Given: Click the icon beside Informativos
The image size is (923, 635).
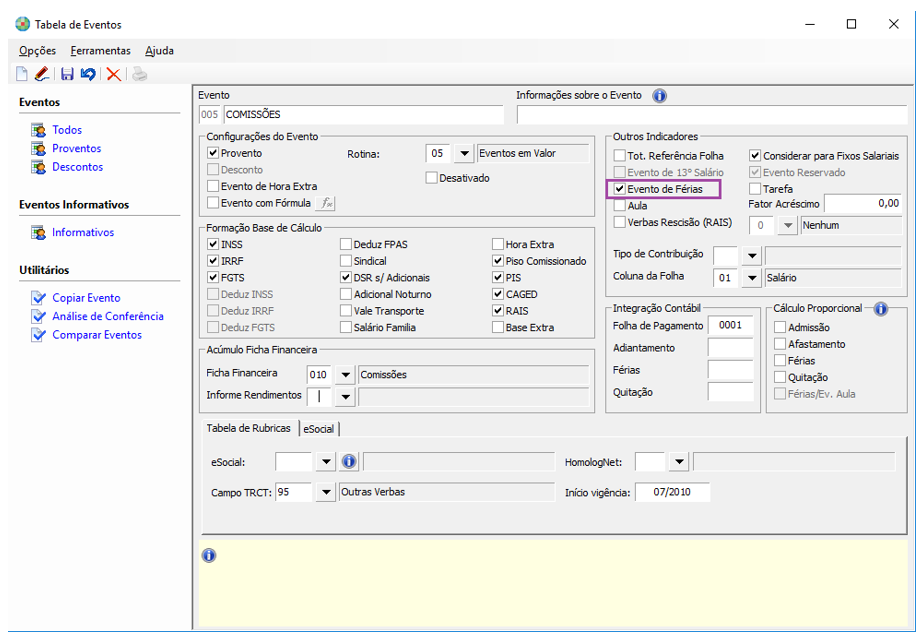Looking at the screenshot, I should [x=39, y=232].
